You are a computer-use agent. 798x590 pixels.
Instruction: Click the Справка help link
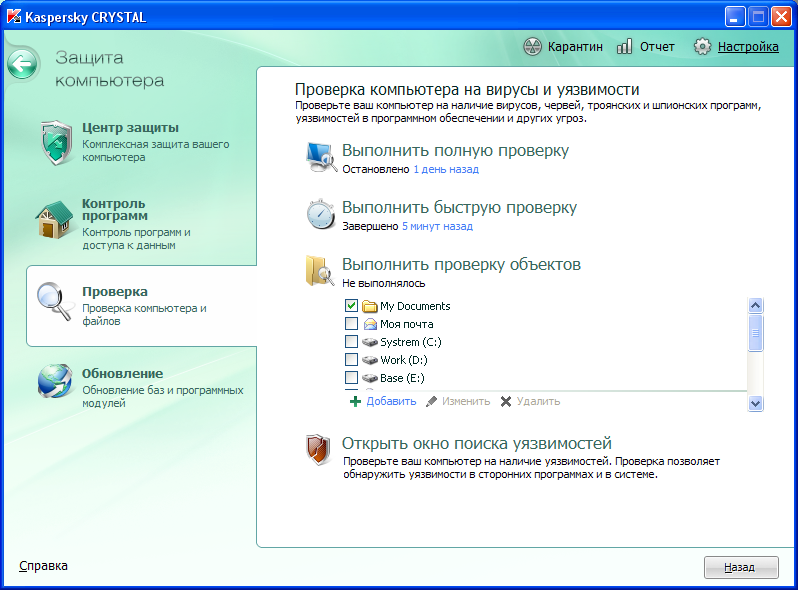[x=43, y=566]
